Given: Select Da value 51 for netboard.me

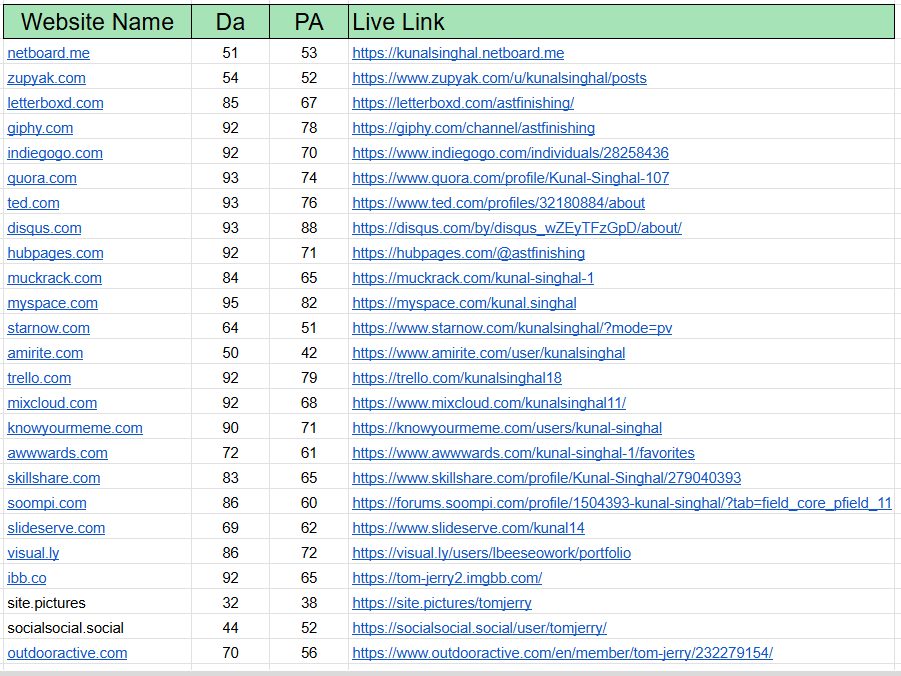Looking at the screenshot, I should click(230, 53).
